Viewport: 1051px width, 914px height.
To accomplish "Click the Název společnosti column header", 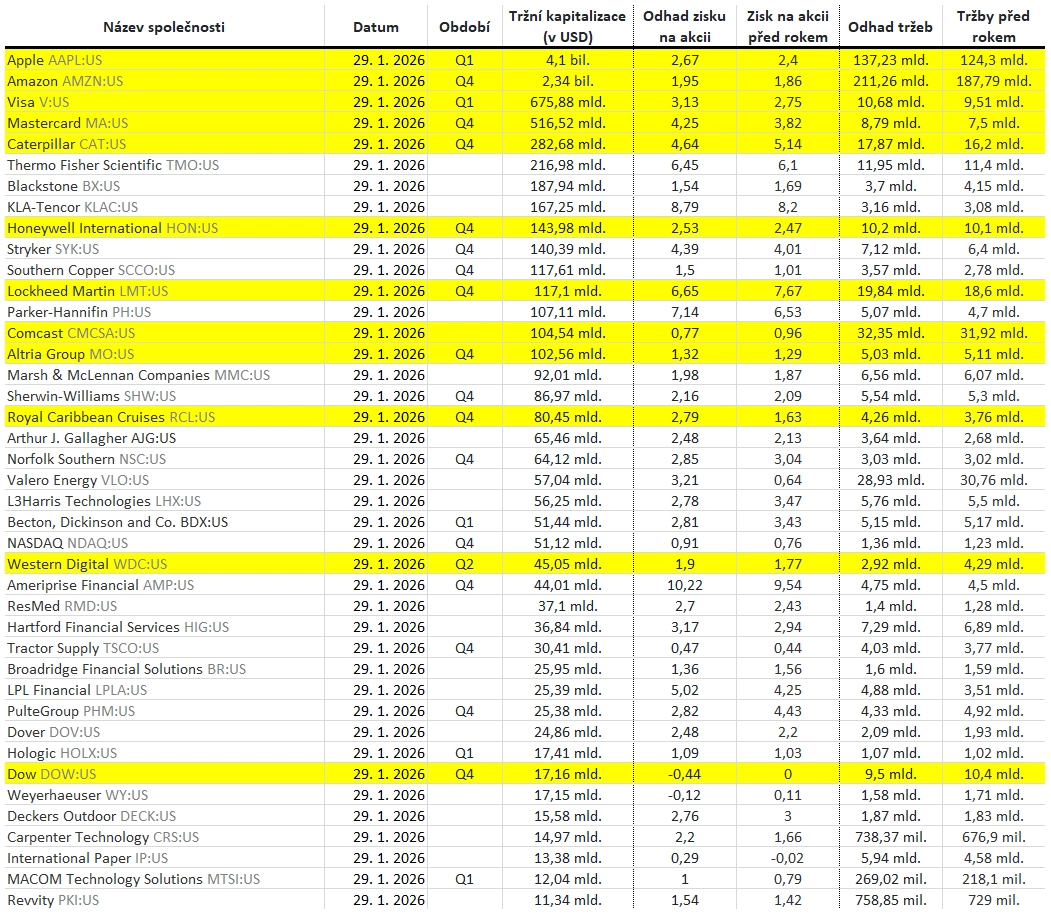I will click(x=164, y=27).
